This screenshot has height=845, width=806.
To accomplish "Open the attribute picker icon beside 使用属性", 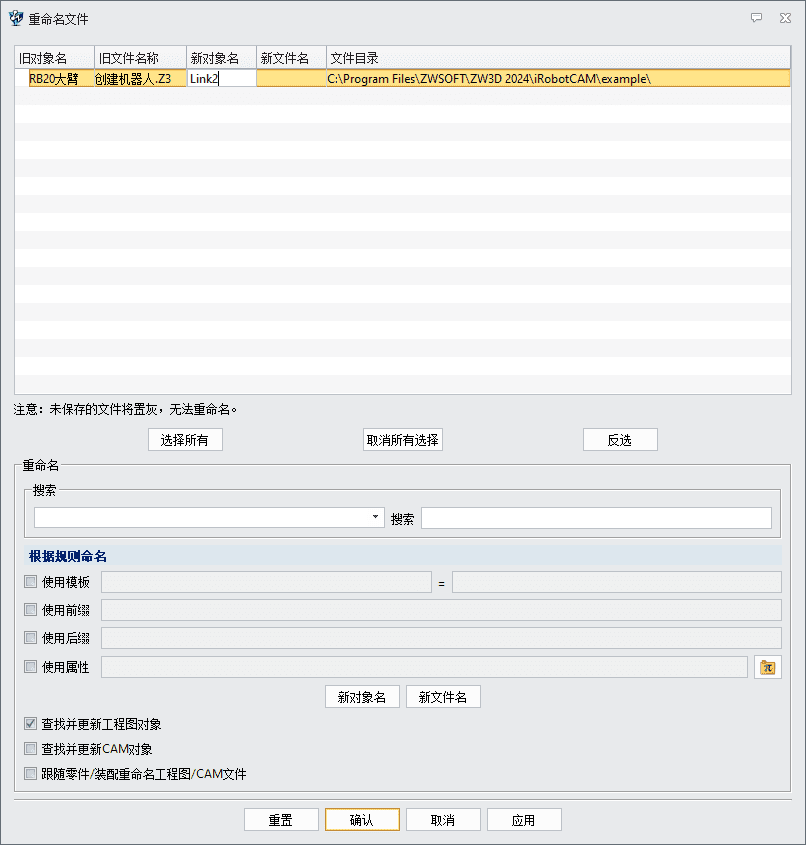I will pos(768,667).
